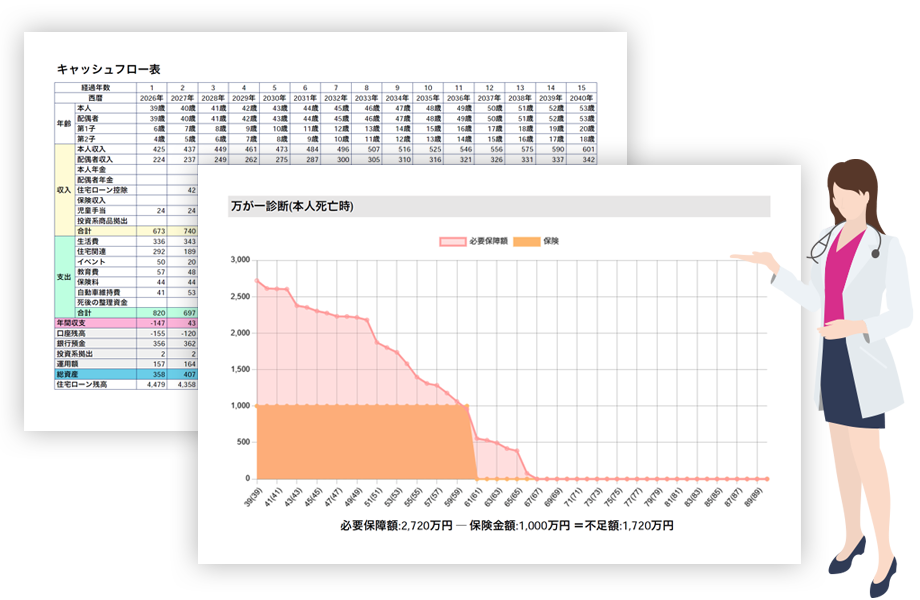Click first data point at 39(39)
Screen dimensions: 920x600
[257, 280]
